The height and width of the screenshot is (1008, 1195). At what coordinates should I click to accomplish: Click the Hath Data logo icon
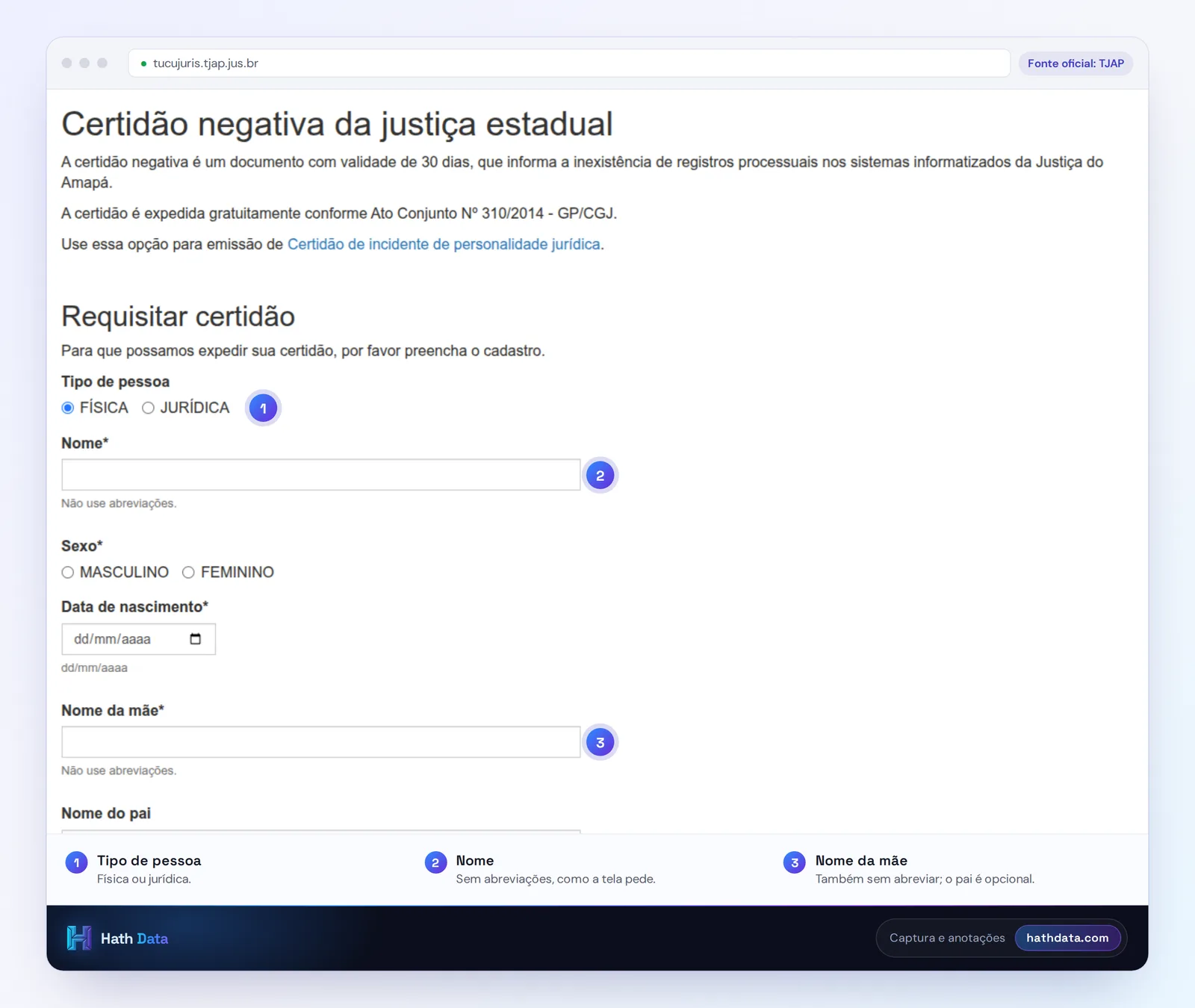tap(78, 938)
